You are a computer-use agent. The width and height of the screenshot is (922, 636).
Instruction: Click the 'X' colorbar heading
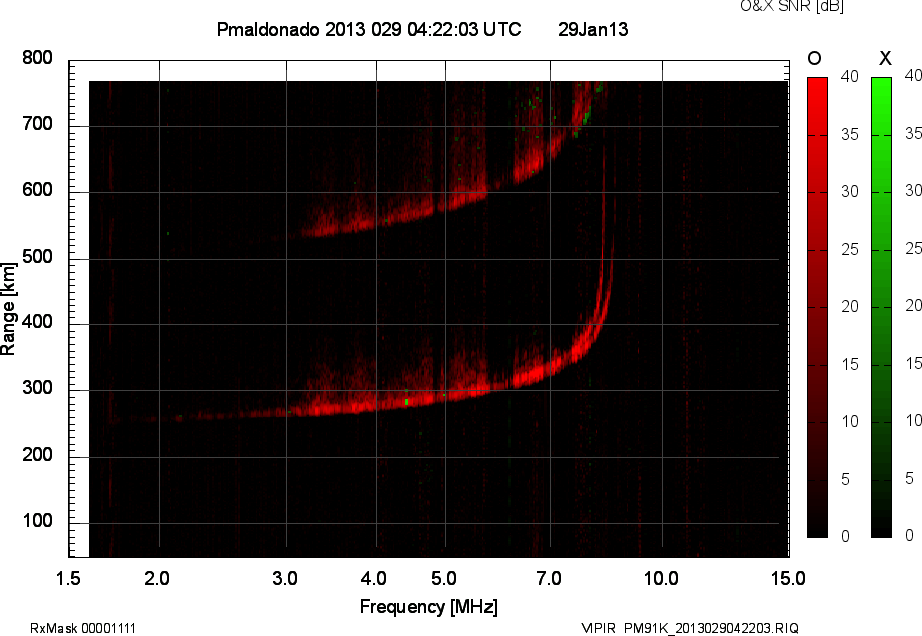(x=885, y=58)
